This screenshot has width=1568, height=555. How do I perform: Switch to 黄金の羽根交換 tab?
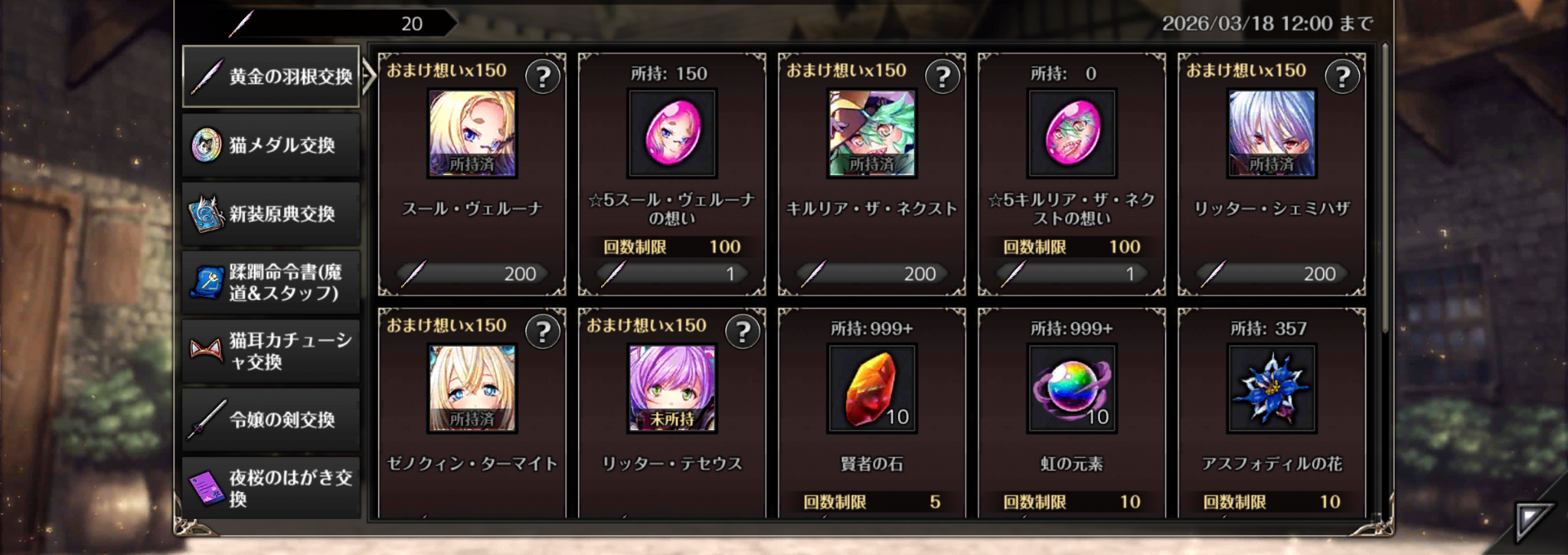click(x=271, y=77)
